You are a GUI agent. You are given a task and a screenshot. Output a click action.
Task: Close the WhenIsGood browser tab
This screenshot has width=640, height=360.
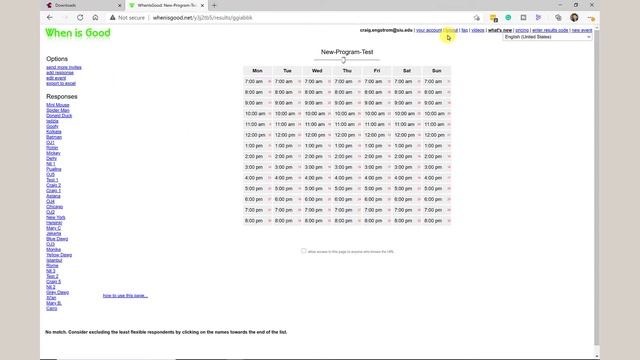point(202,5)
